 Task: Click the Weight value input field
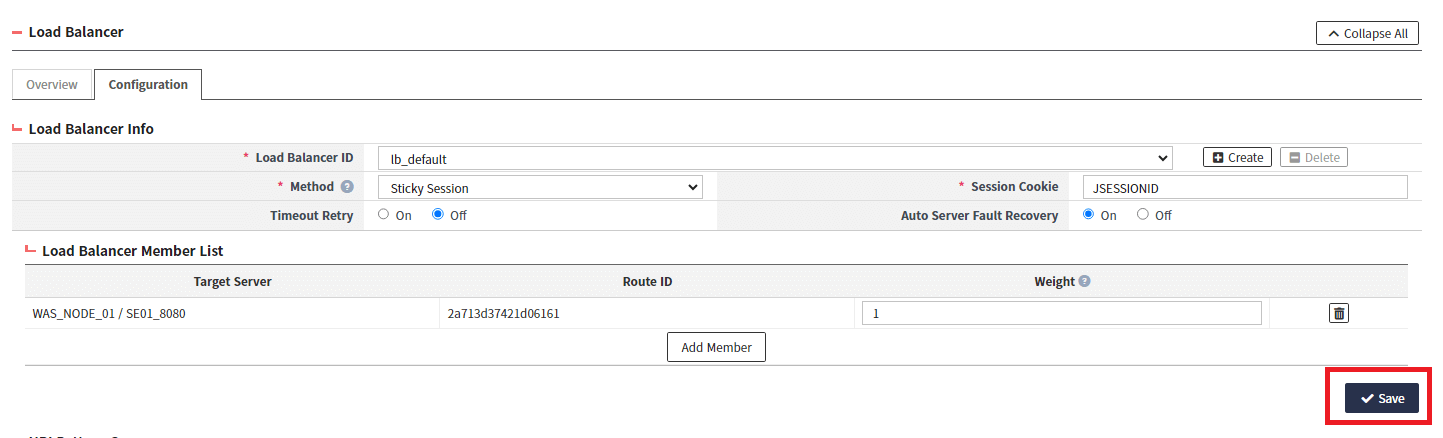(1061, 314)
